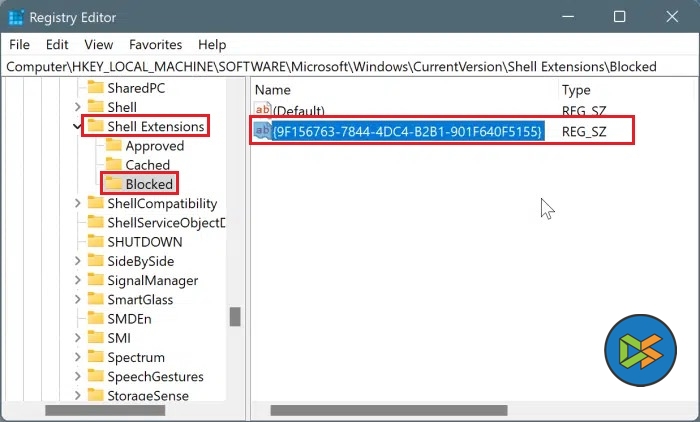The height and width of the screenshot is (422, 700).
Task: Open the File menu
Action: pyautogui.click(x=19, y=45)
